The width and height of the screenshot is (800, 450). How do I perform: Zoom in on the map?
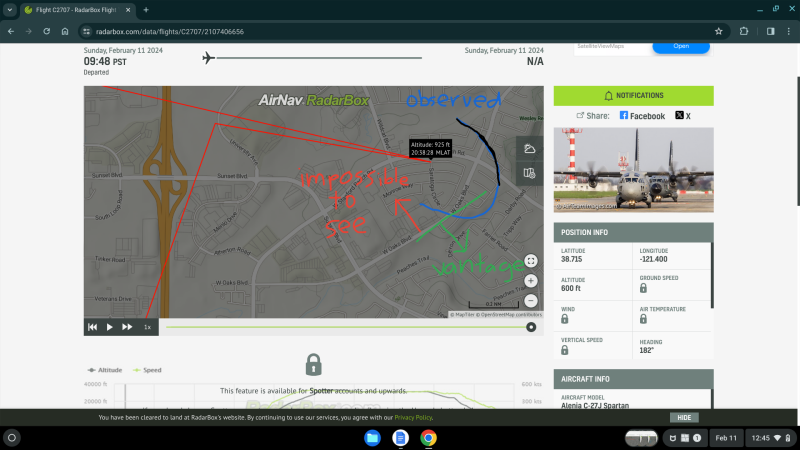[x=531, y=281]
